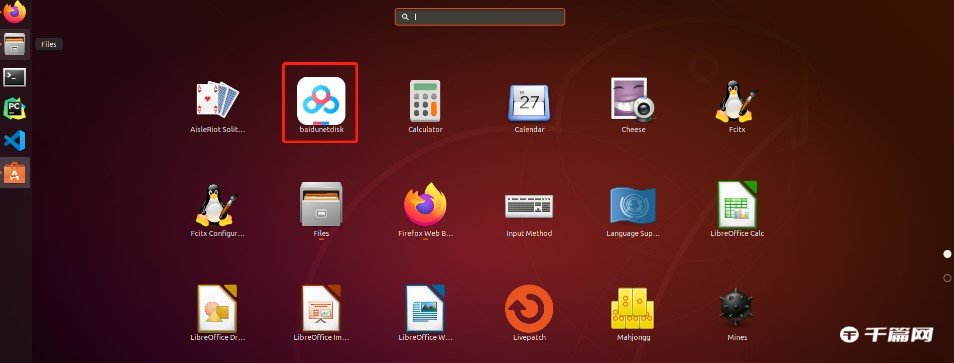Viewport: 954px width, 363px height.
Task: Click the application search field
Action: tap(480, 17)
